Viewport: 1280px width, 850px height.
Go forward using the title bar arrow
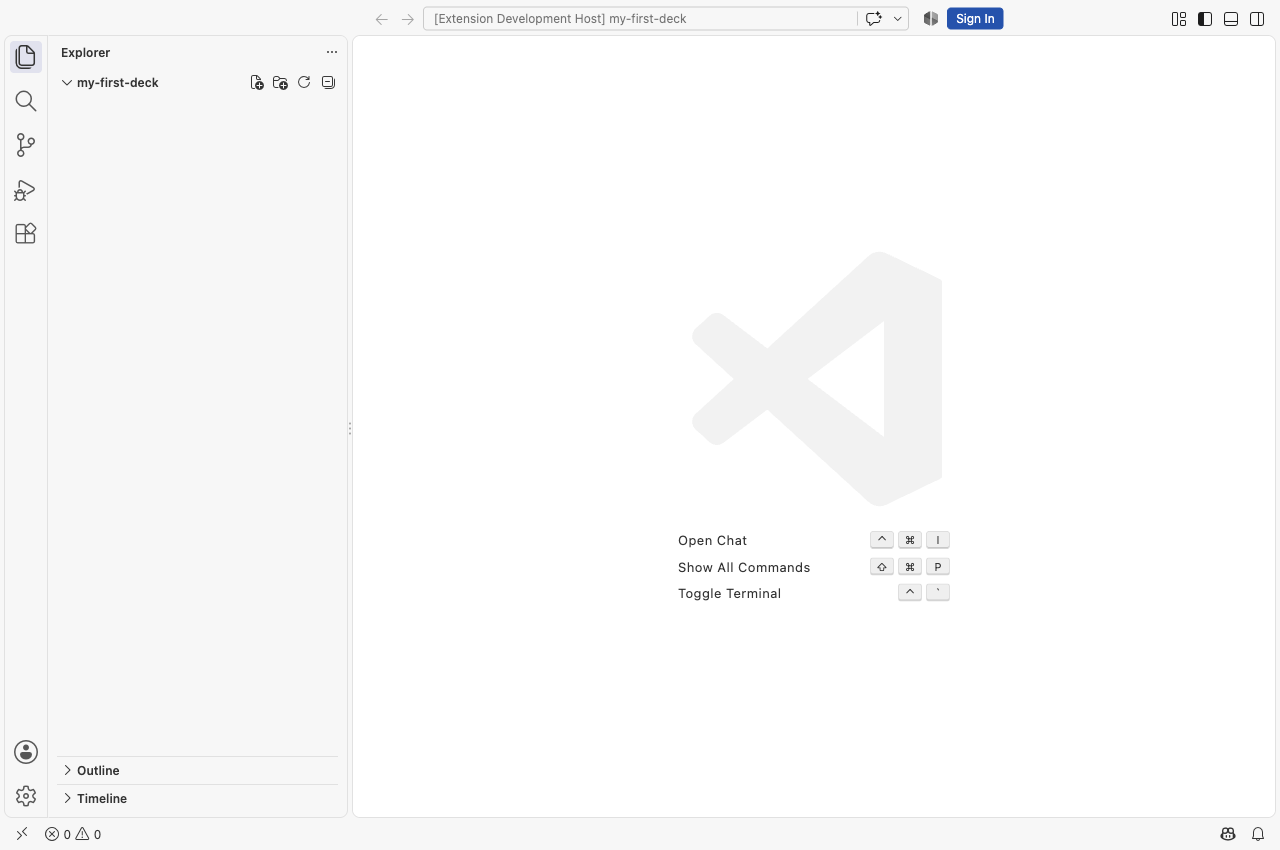407,19
